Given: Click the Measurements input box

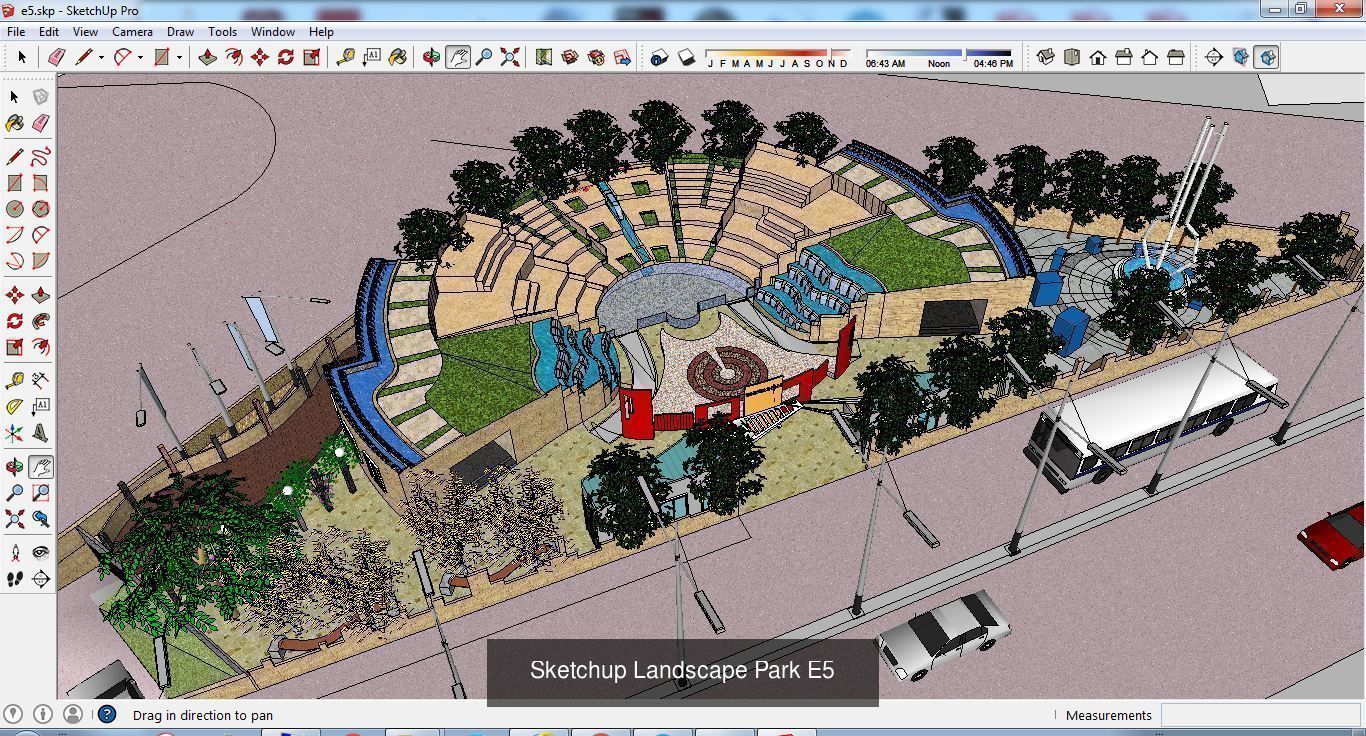Looking at the screenshot, I should [x=1260, y=715].
